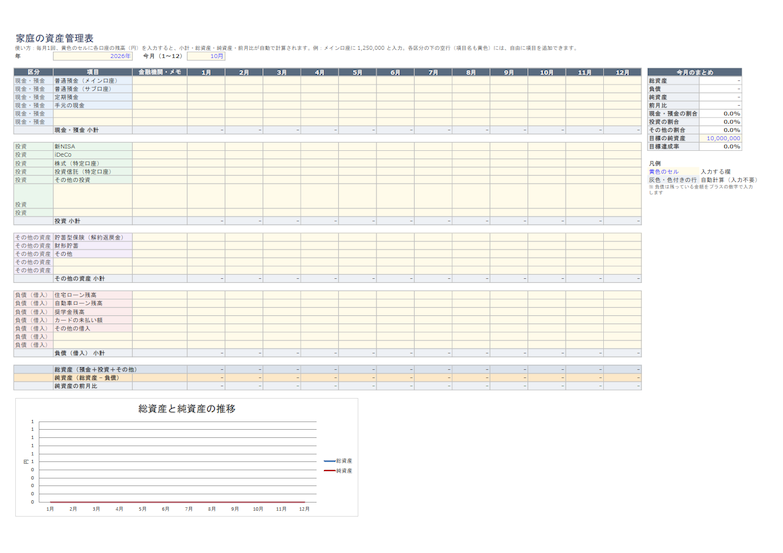This screenshot has height=553, width=783.
Task: Click the 定期預金 item cell
Action: click(93, 97)
